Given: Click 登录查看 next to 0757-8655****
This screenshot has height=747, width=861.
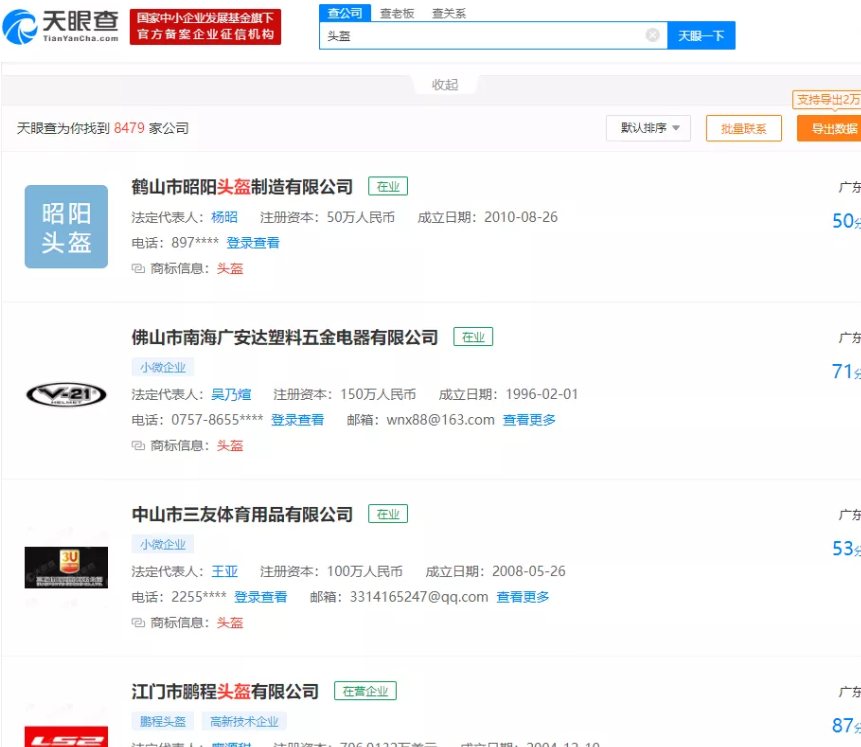Looking at the screenshot, I should point(298,420).
